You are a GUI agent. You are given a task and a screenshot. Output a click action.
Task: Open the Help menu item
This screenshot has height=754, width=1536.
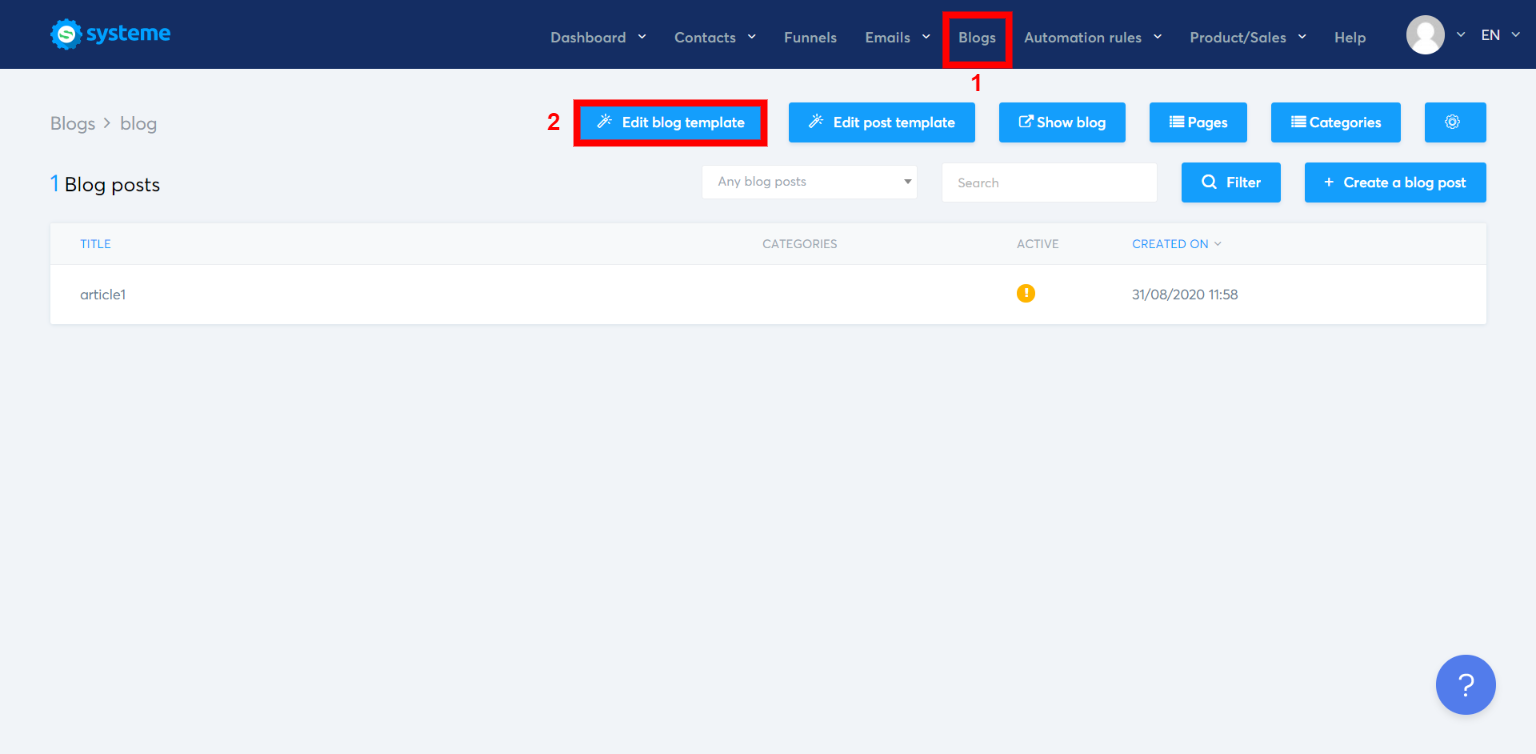pos(1349,37)
